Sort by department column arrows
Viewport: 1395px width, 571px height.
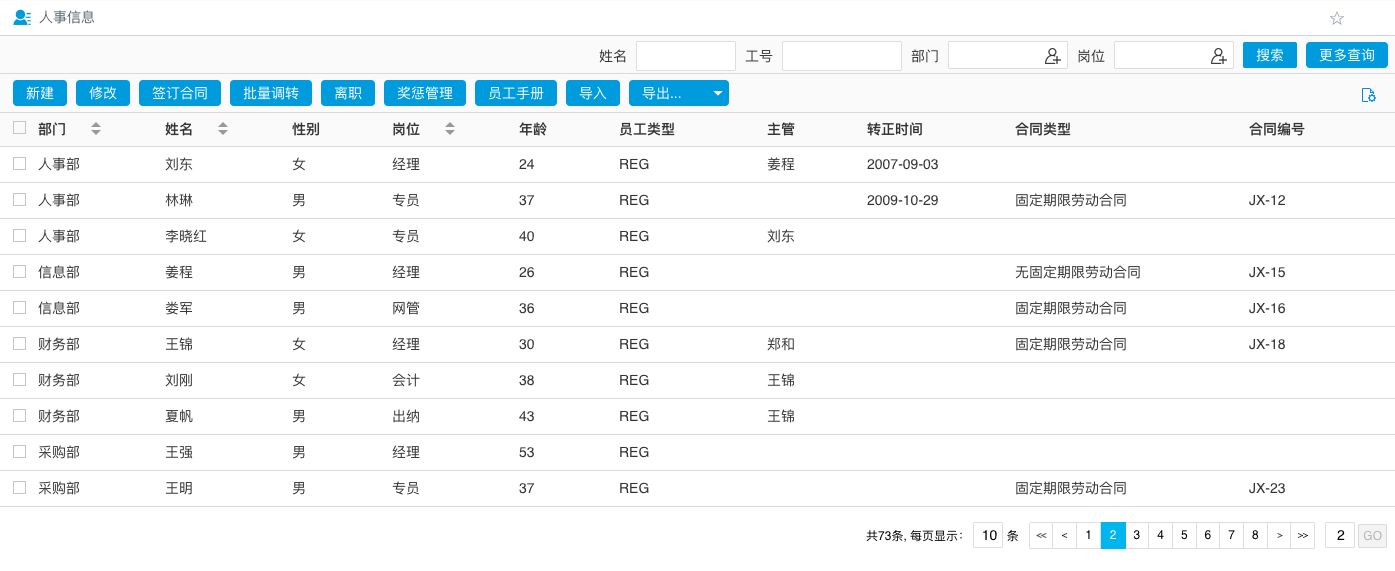[x=96, y=129]
